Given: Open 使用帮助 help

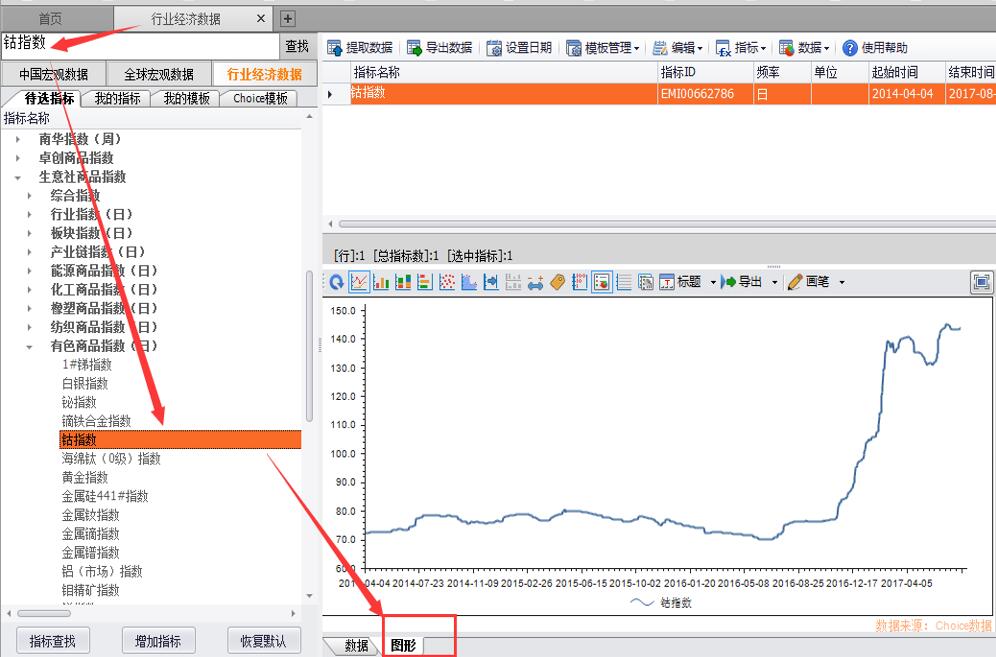Looking at the screenshot, I should pyautogui.click(x=875, y=48).
